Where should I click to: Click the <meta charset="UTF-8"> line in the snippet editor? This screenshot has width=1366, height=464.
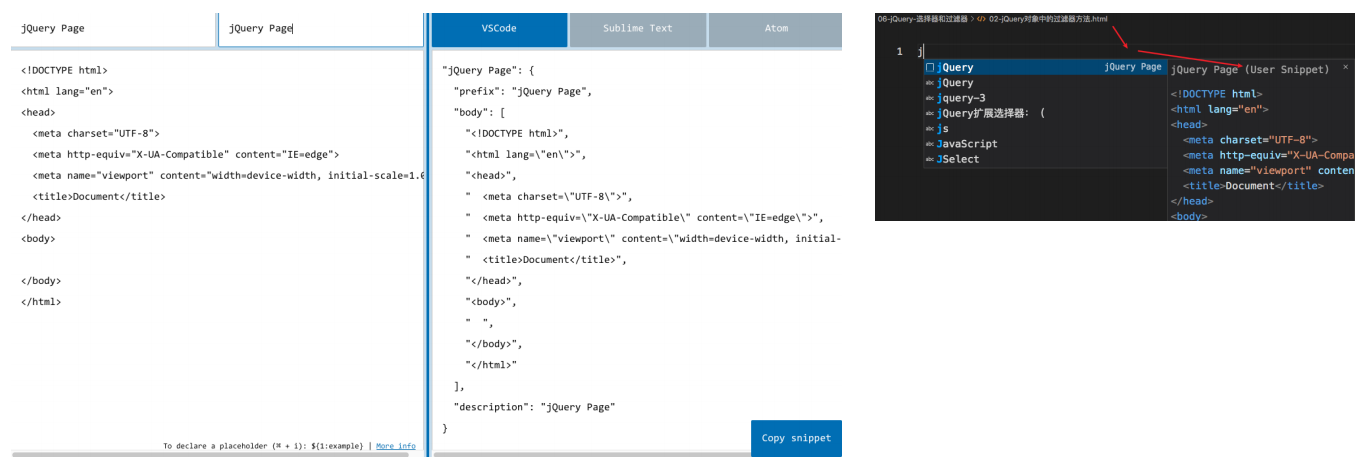coord(96,133)
